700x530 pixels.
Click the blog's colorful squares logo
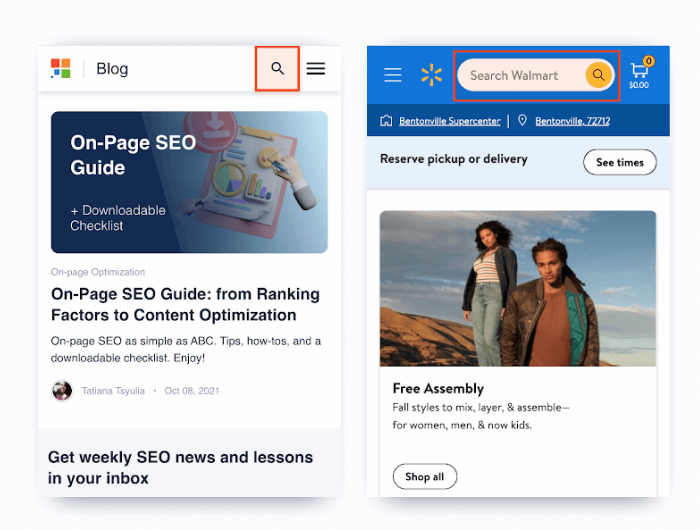tap(61, 68)
